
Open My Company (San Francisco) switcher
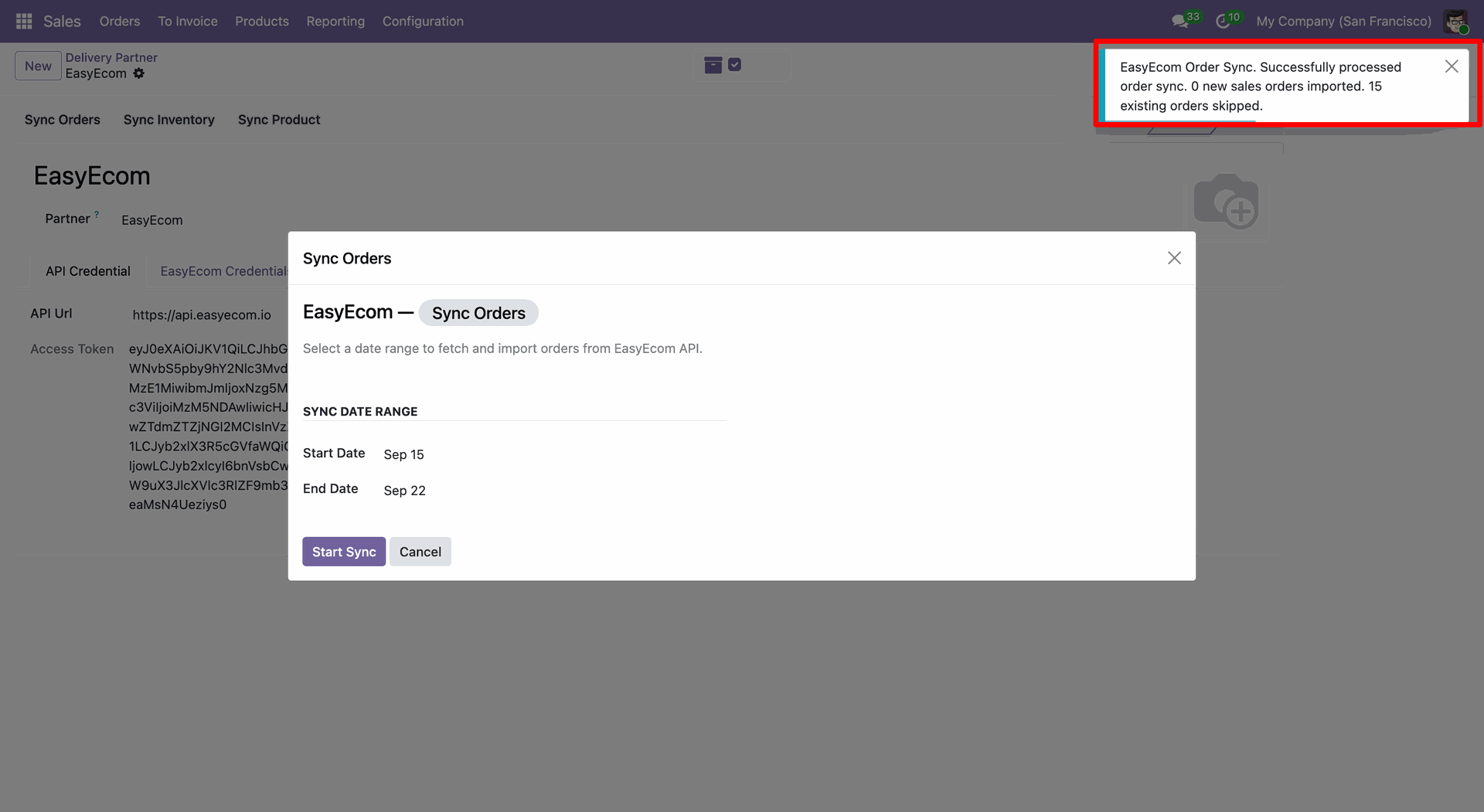click(1343, 21)
